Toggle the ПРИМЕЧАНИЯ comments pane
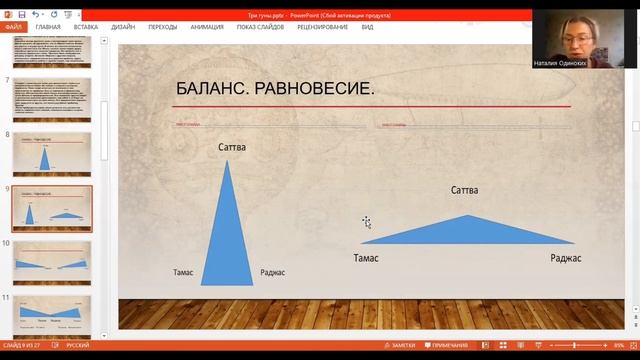Viewport: 640px width, 360px height. click(x=446, y=345)
